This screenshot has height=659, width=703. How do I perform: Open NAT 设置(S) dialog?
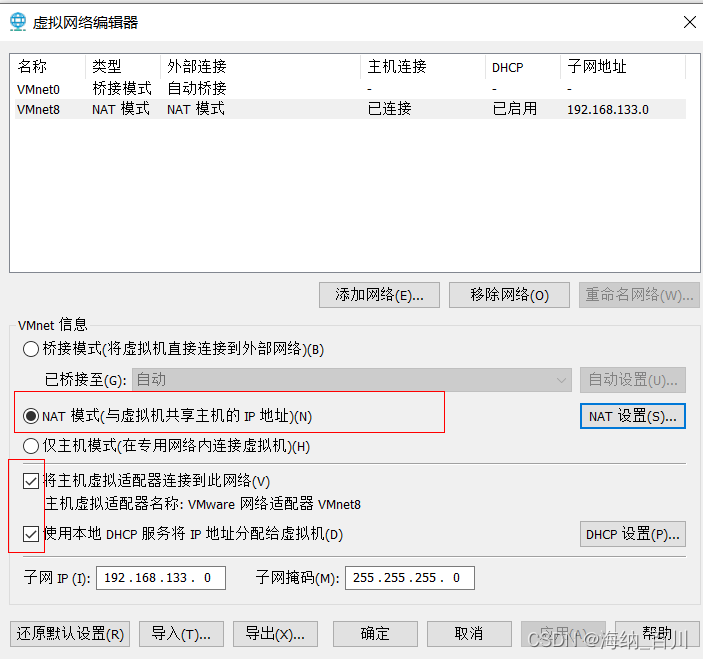[x=633, y=416]
